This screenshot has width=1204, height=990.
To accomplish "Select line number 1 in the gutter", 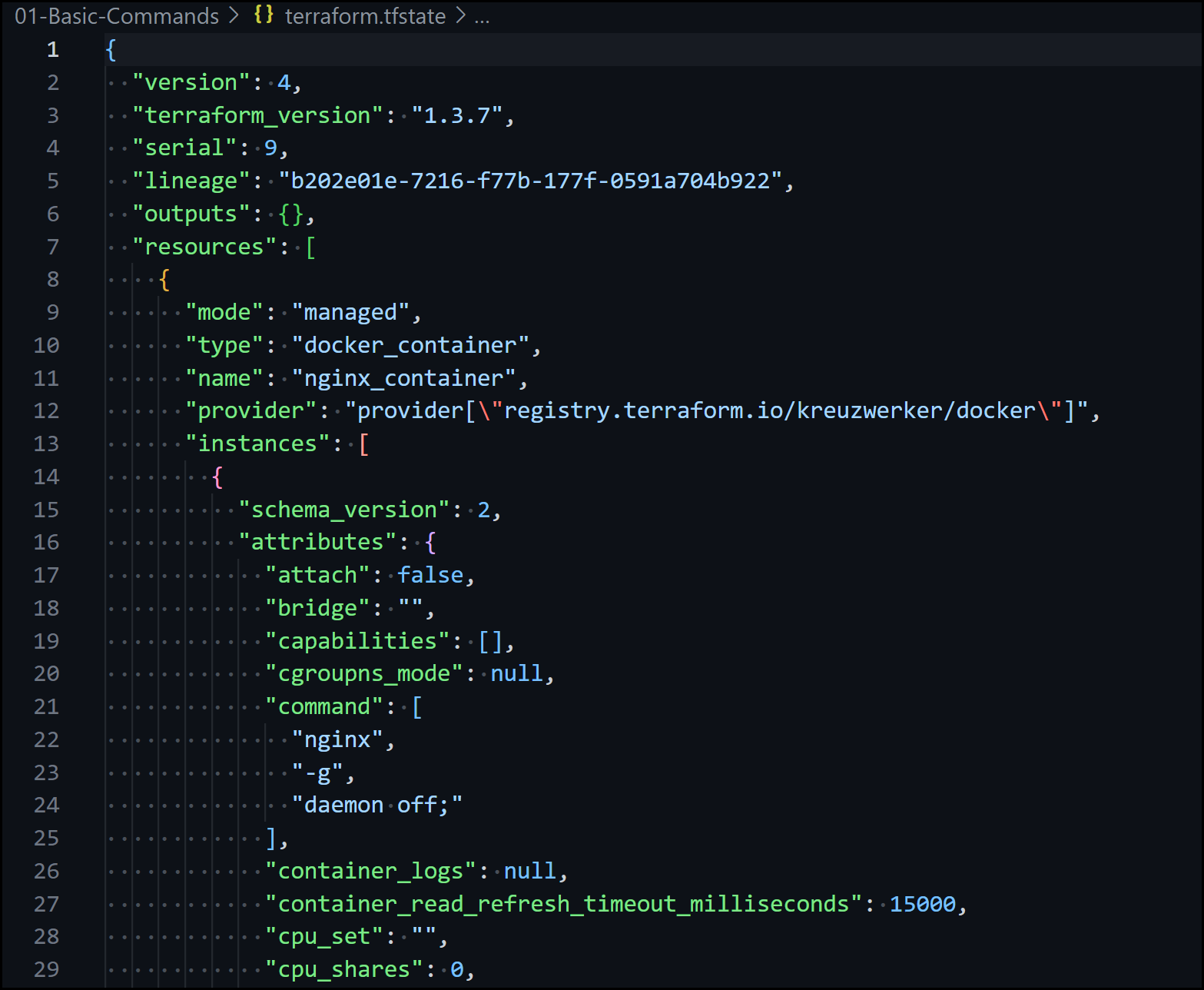I will coord(51,49).
